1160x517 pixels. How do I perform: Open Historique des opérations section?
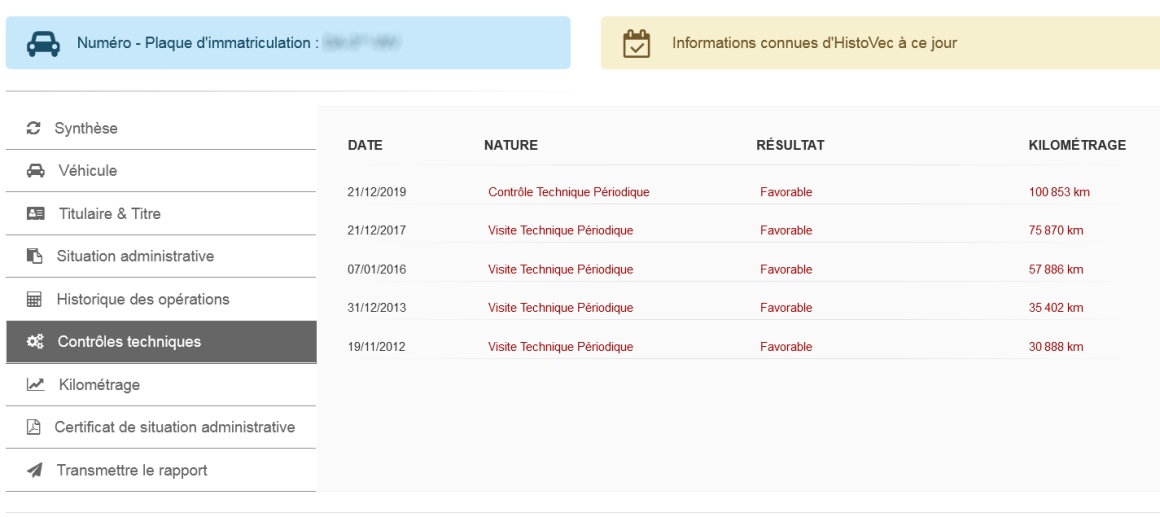click(x=161, y=300)
